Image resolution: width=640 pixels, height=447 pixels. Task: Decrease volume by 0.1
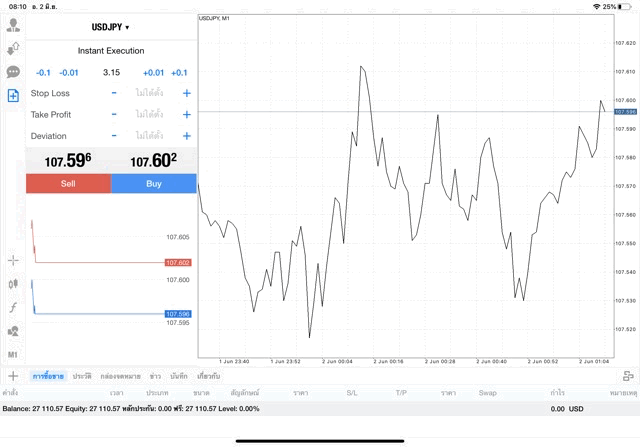(x=43, y=72)
